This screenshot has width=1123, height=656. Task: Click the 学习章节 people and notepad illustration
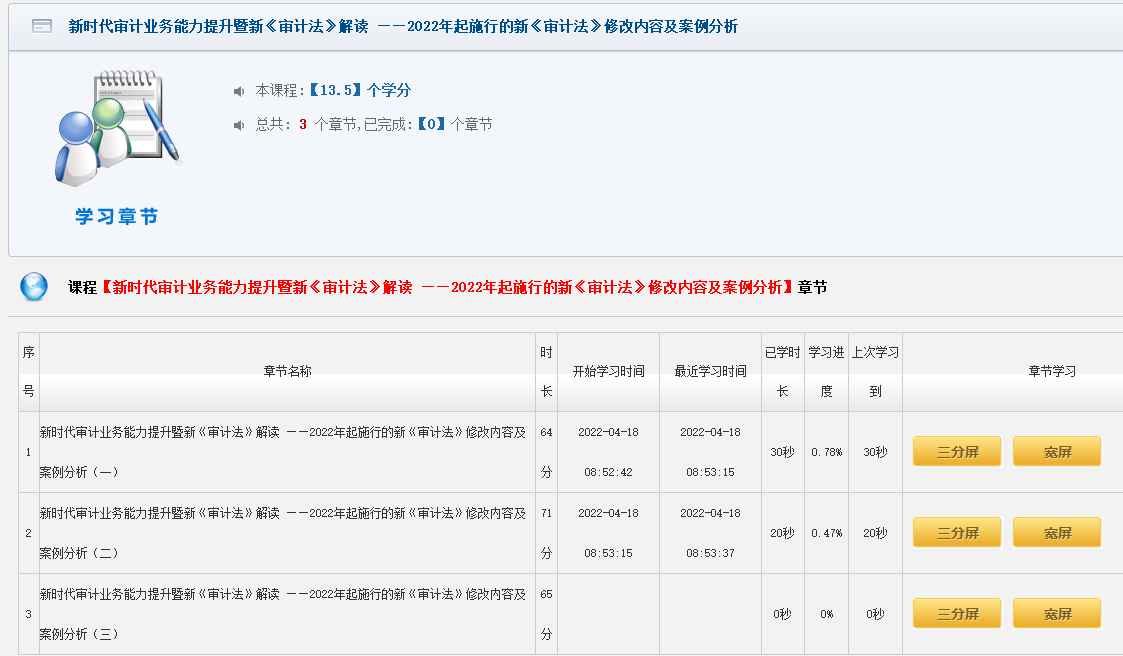[x=119, y=130]
